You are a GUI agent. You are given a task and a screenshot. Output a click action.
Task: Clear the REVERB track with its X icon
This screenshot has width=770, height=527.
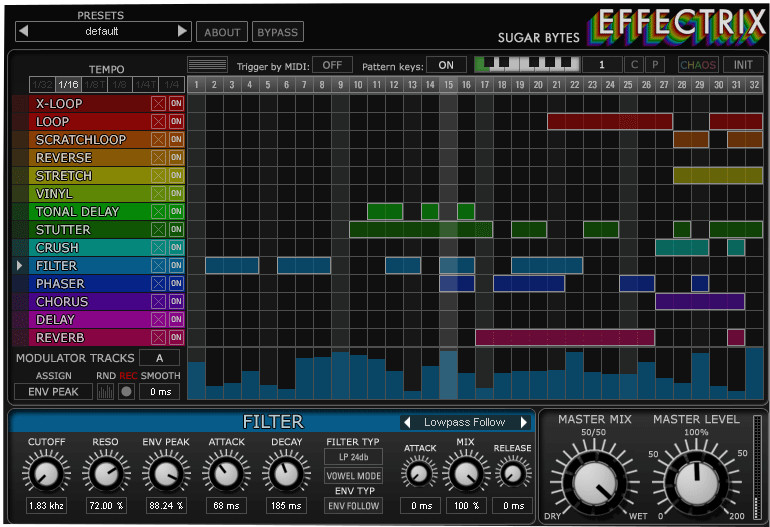tap(158, 337)
